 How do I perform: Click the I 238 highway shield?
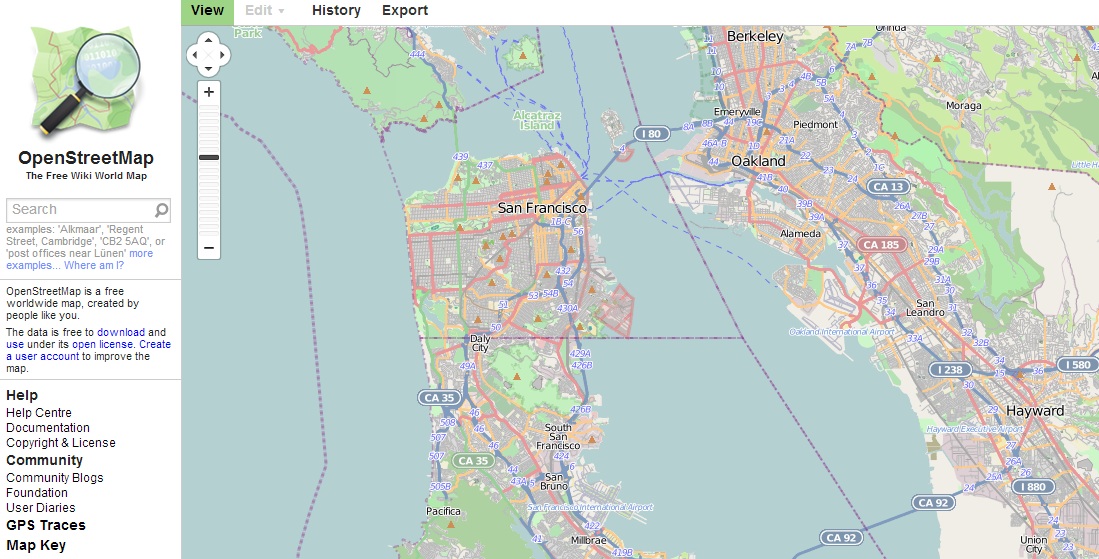950,369
